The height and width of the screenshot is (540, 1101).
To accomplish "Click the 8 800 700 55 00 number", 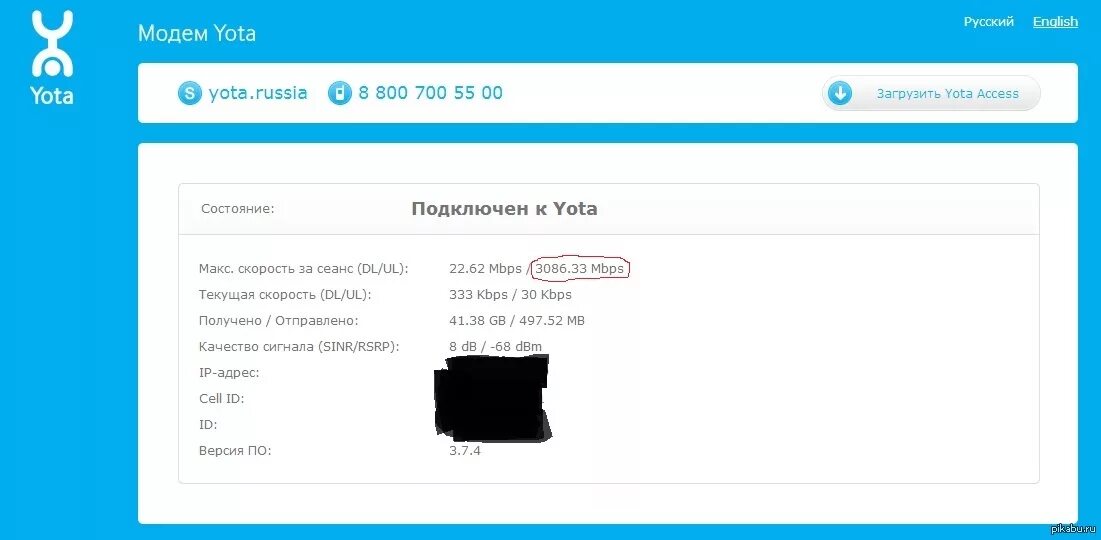I will (x=430, y=93).
